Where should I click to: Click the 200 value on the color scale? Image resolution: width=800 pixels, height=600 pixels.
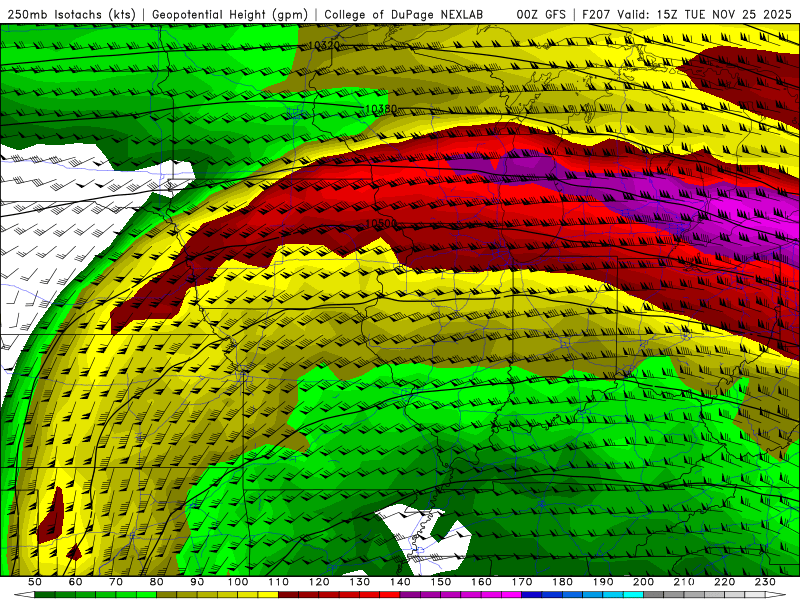[x=643, y=582]
